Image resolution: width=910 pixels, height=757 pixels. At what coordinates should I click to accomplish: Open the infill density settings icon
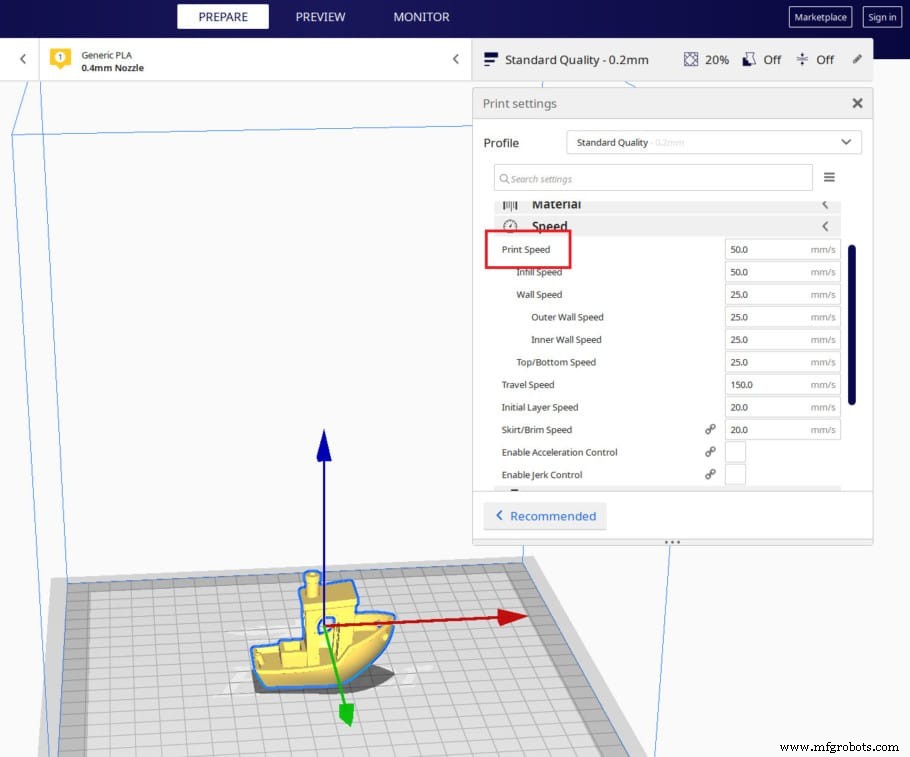click(689, 59)
